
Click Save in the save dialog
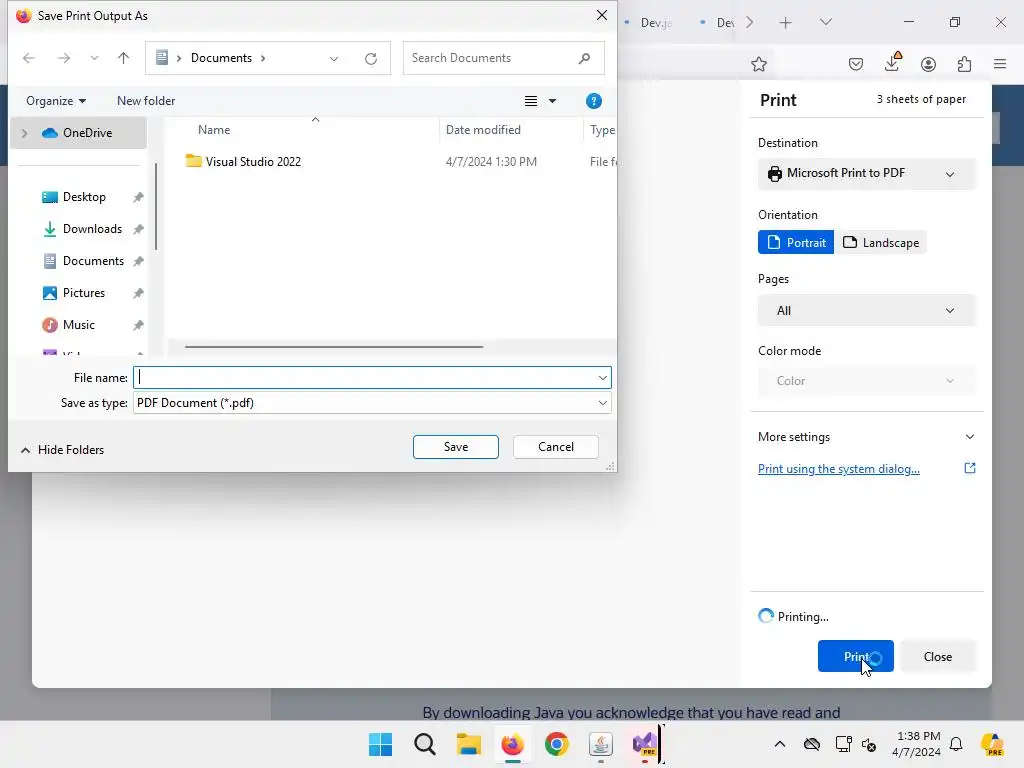point(456,447)
